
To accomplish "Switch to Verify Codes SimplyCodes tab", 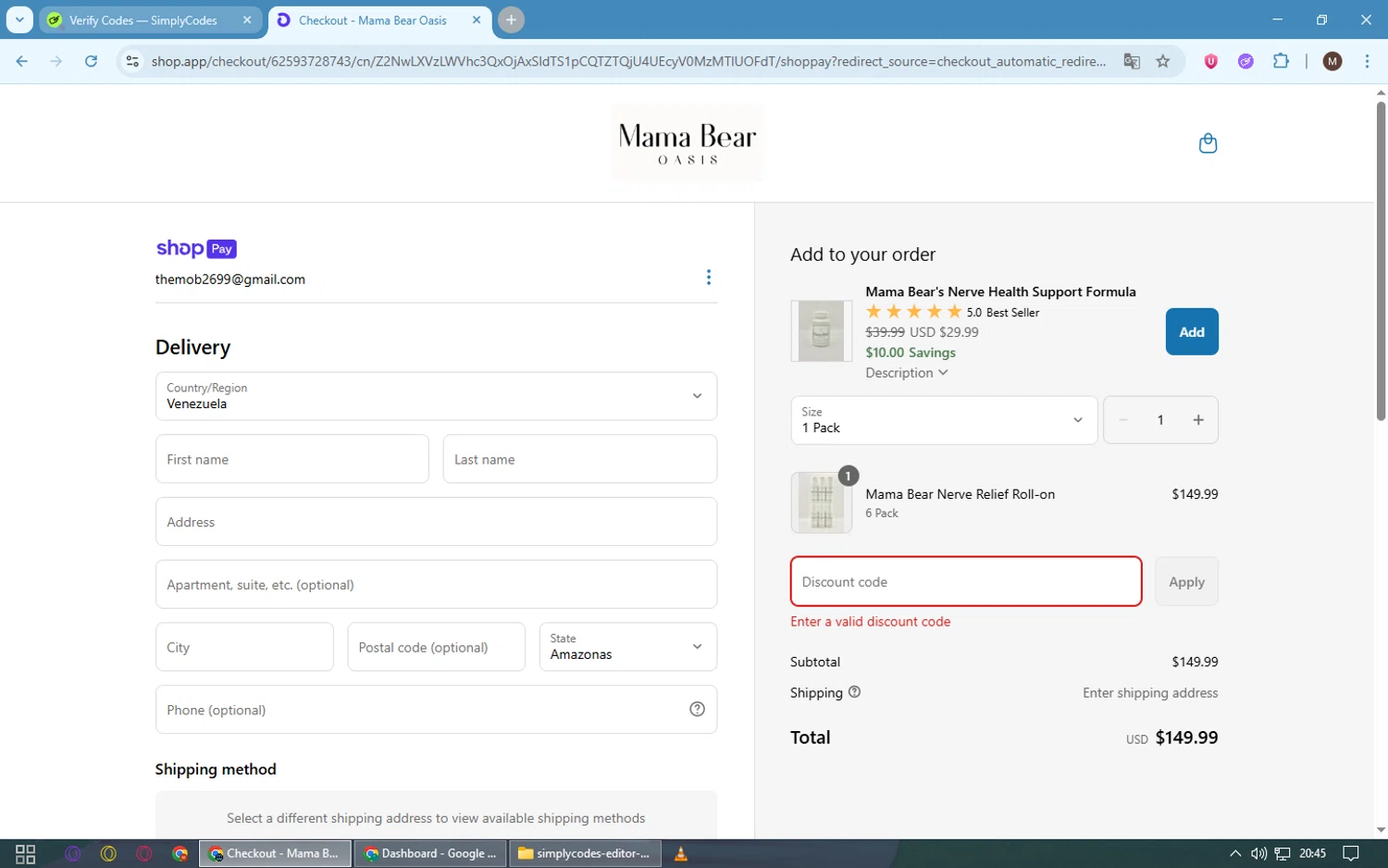I will (x=150, y=19).
